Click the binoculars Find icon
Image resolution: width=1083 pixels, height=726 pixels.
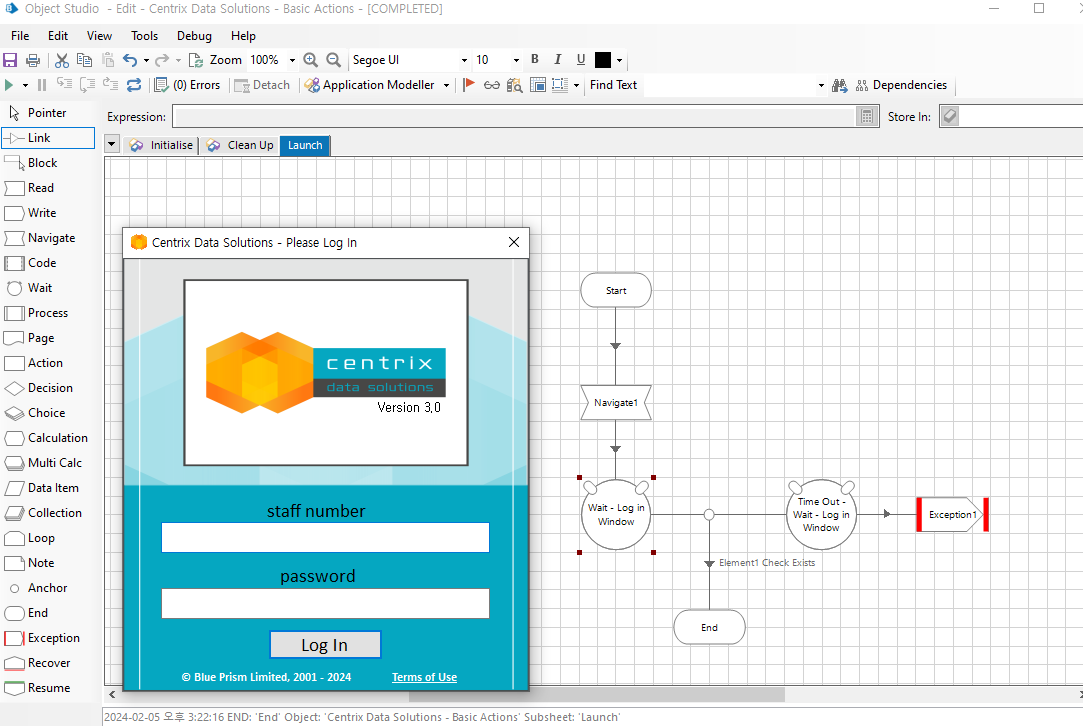(x=839, y=85)
